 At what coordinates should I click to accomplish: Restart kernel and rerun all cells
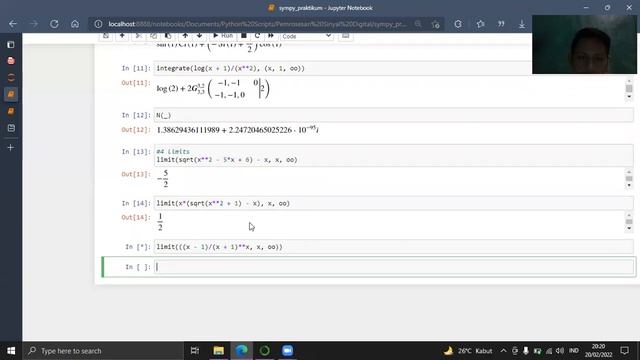pos(271,36)
